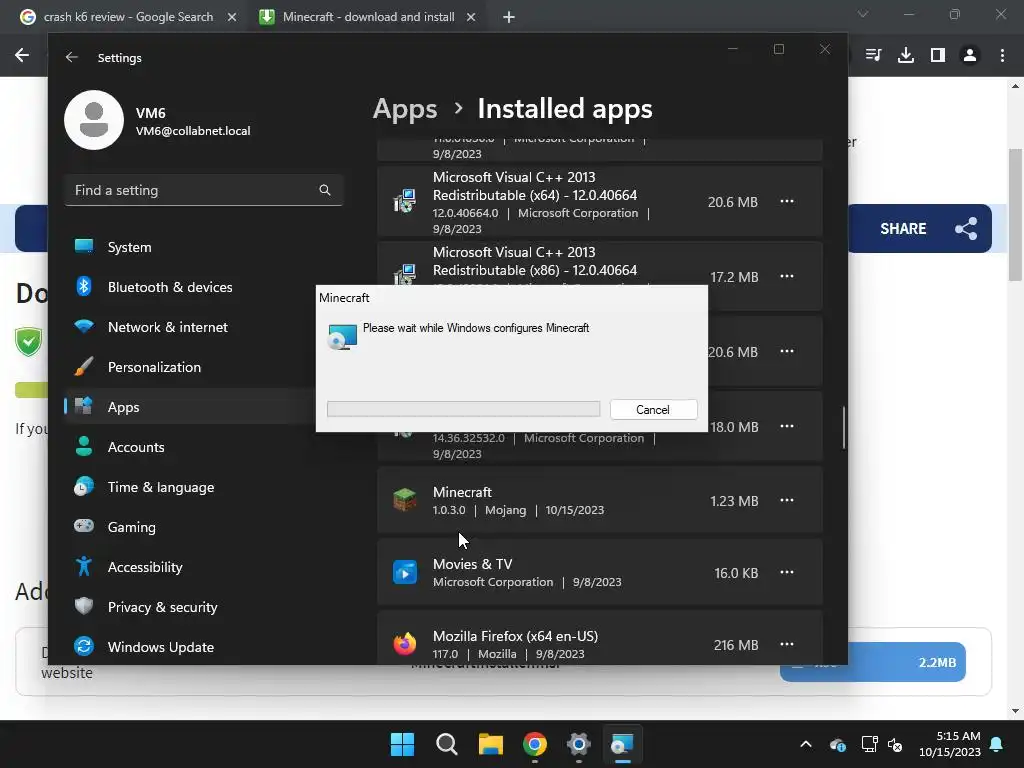Image resolution: width=1024 pixels, height=768 pixels.
Task: Click the Minecraft app icon in the list
Action: click(x=405, y=500)
